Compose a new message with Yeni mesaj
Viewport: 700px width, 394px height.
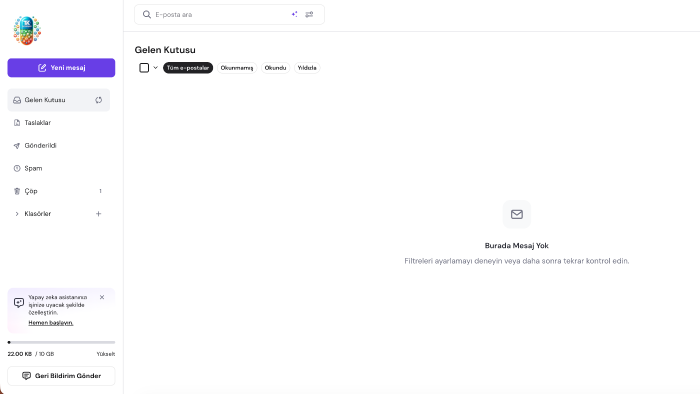pyautogui.click(x=61, y=68)
